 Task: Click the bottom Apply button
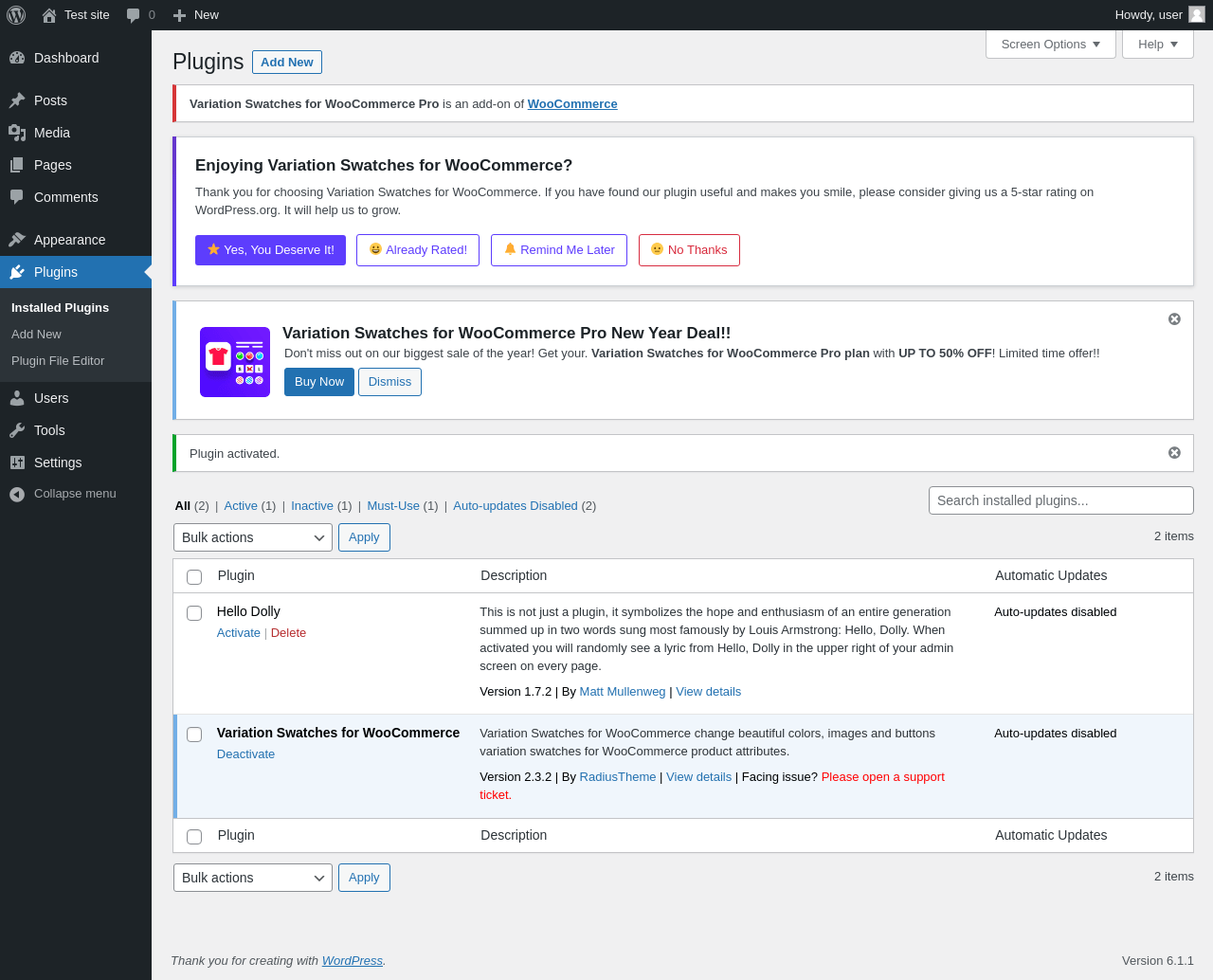[364, 878]
